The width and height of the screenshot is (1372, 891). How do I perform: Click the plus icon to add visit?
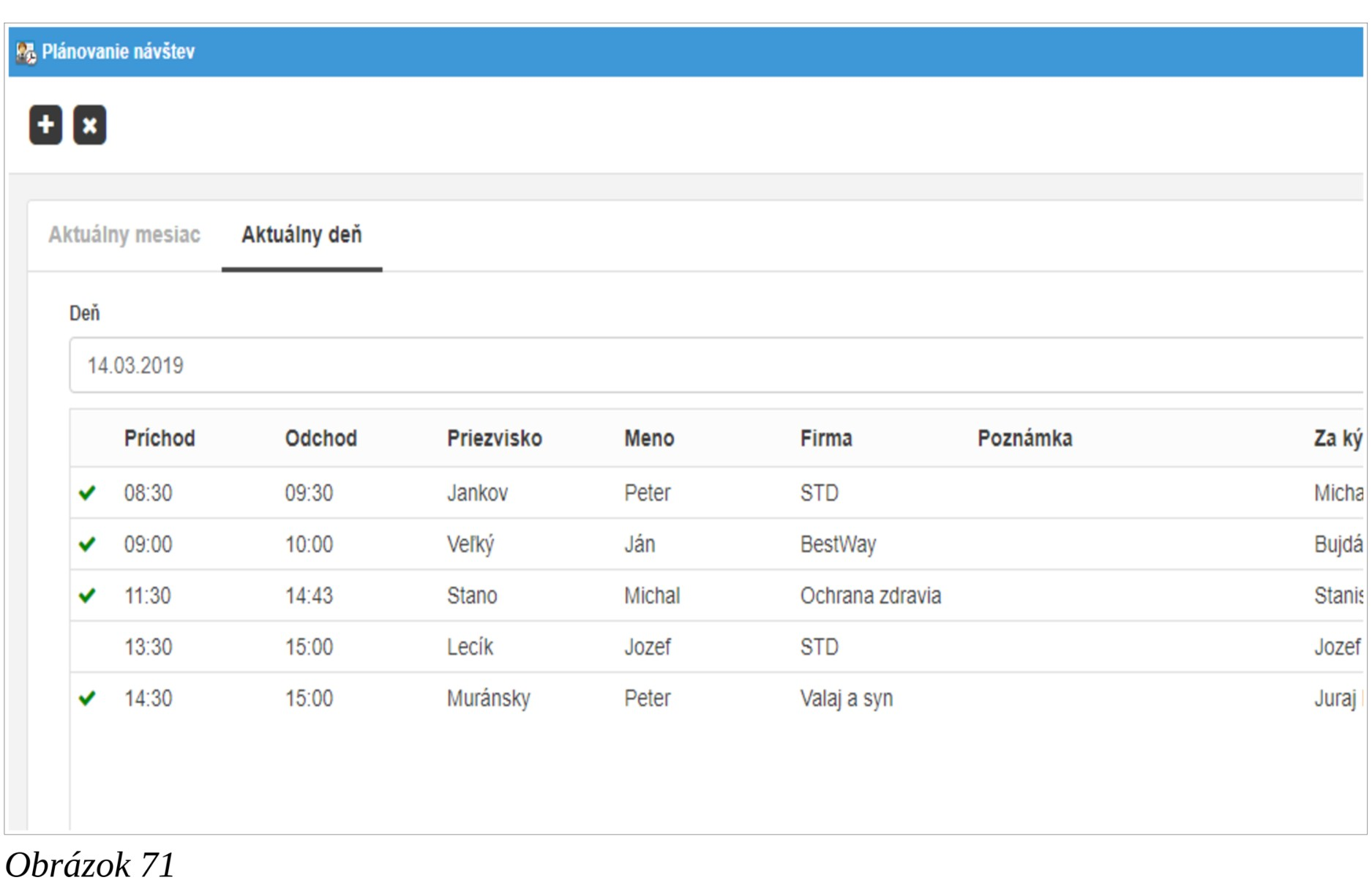[45, 125]
